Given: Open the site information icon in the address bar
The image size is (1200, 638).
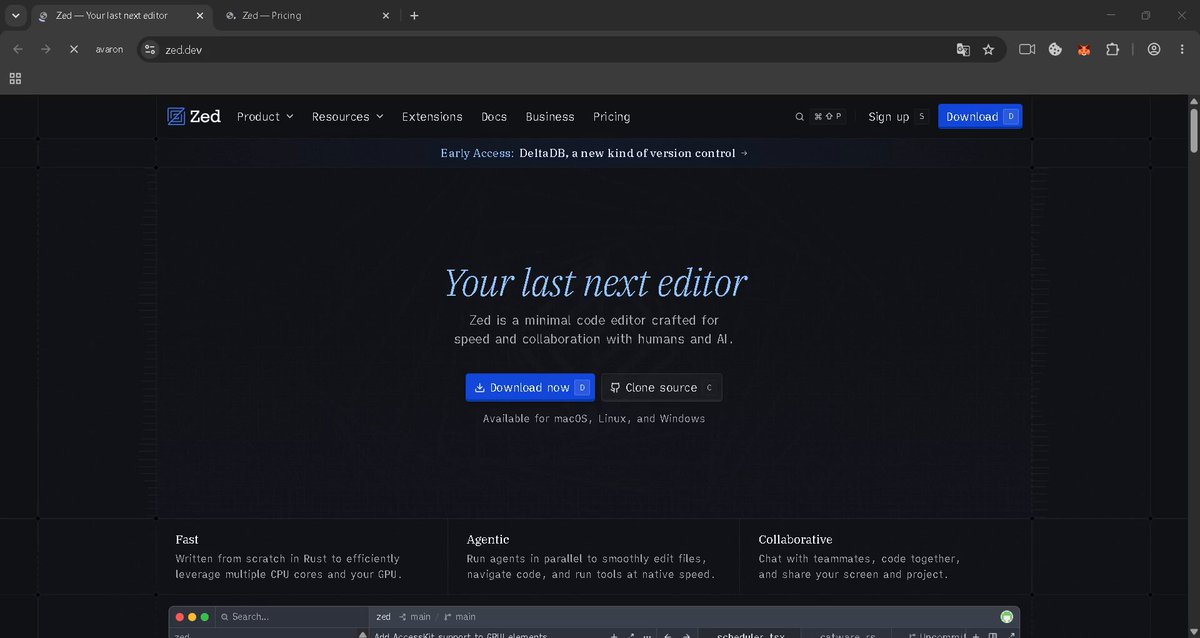Looking at the screenshot, I should click(x=150, y=49).
